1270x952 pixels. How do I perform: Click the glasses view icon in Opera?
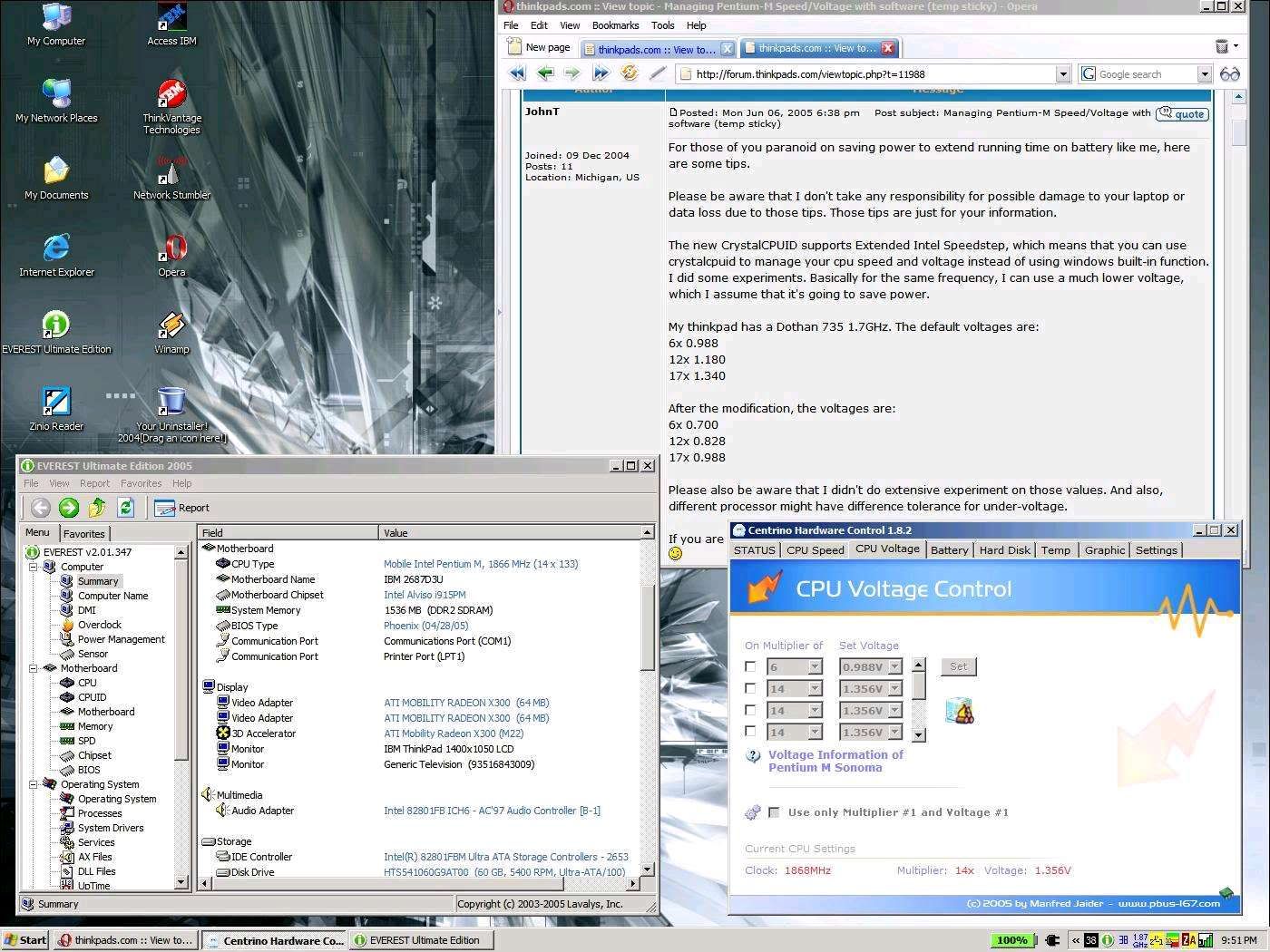(x=1229, y=74)
